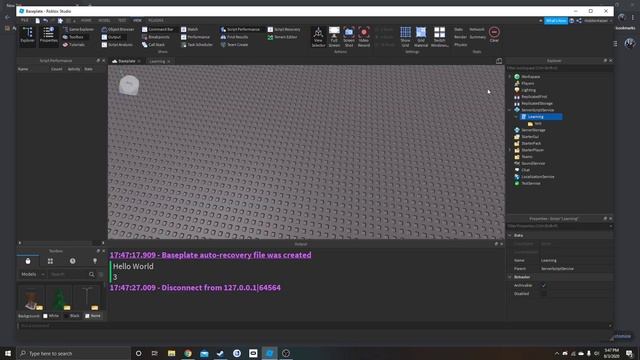Image resolution: width=640 pixels, height=360 pixels.
Task: Open the Models dropdown in Toolbox
Action: [x=32, y=274]
